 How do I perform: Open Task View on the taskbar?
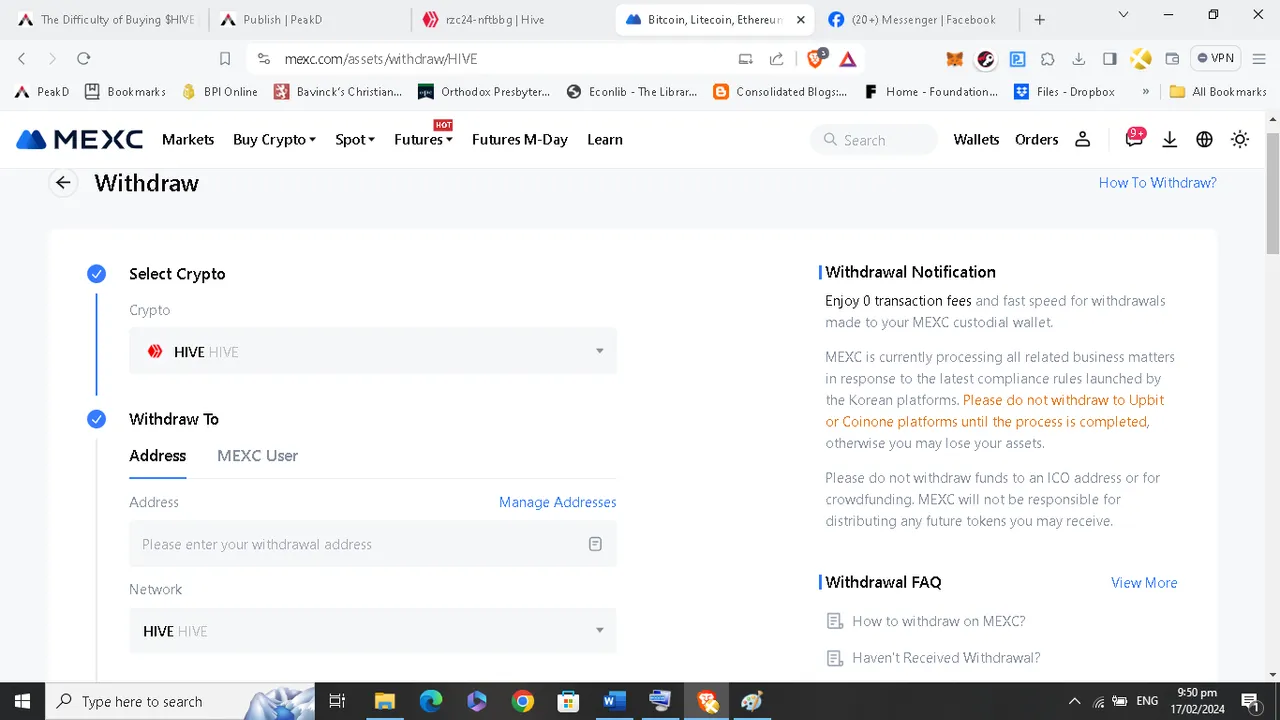(337, 701)
